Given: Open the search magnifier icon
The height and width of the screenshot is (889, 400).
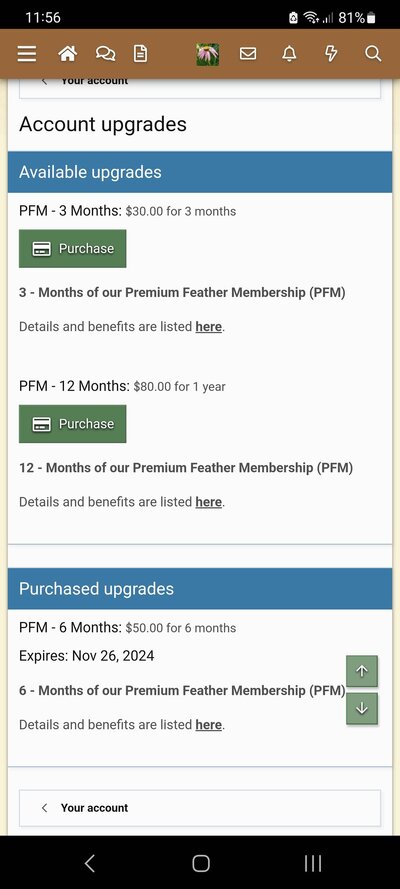Looking at the screenshot, I should point(373,54).
